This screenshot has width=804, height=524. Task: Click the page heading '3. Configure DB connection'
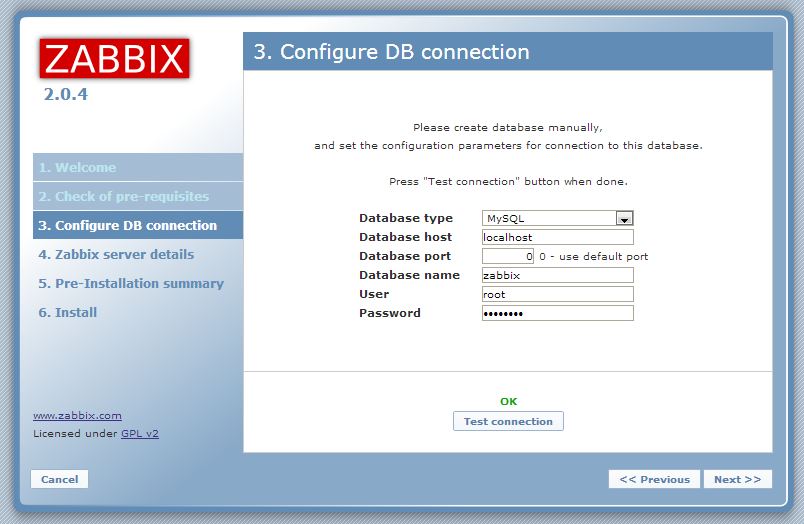point(392,52)
